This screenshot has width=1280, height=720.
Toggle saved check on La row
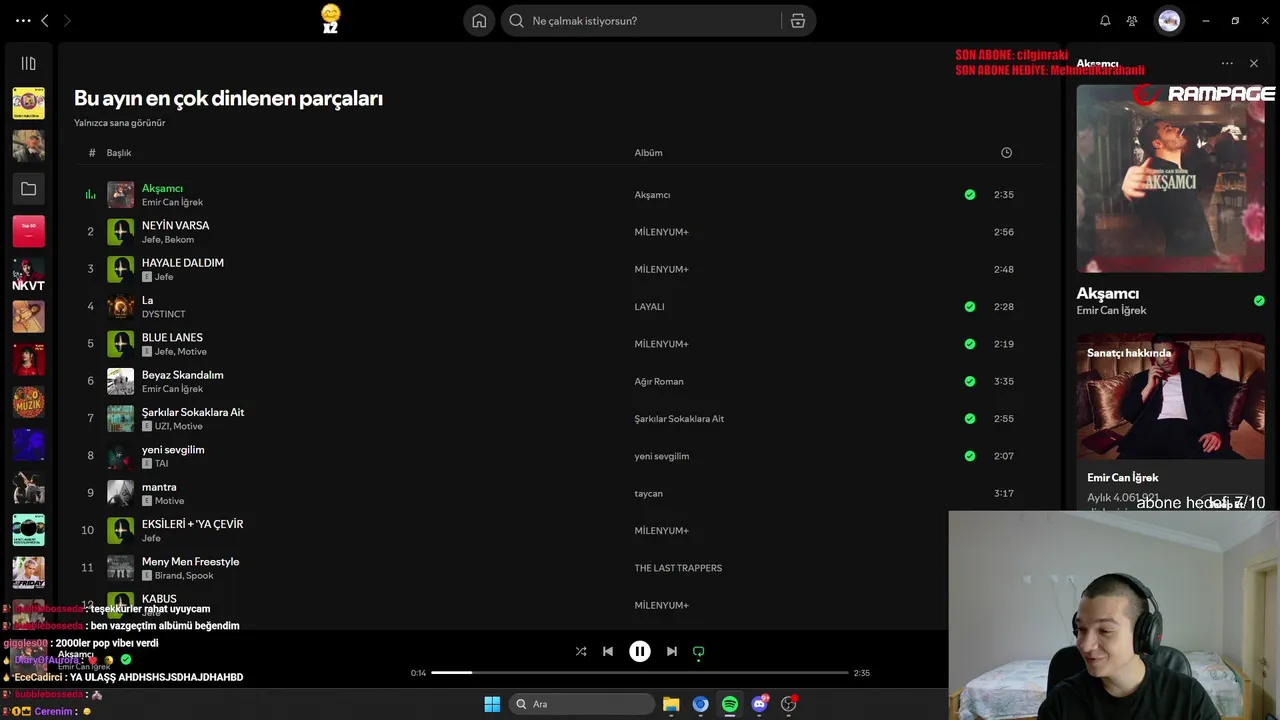click(970, 307)
